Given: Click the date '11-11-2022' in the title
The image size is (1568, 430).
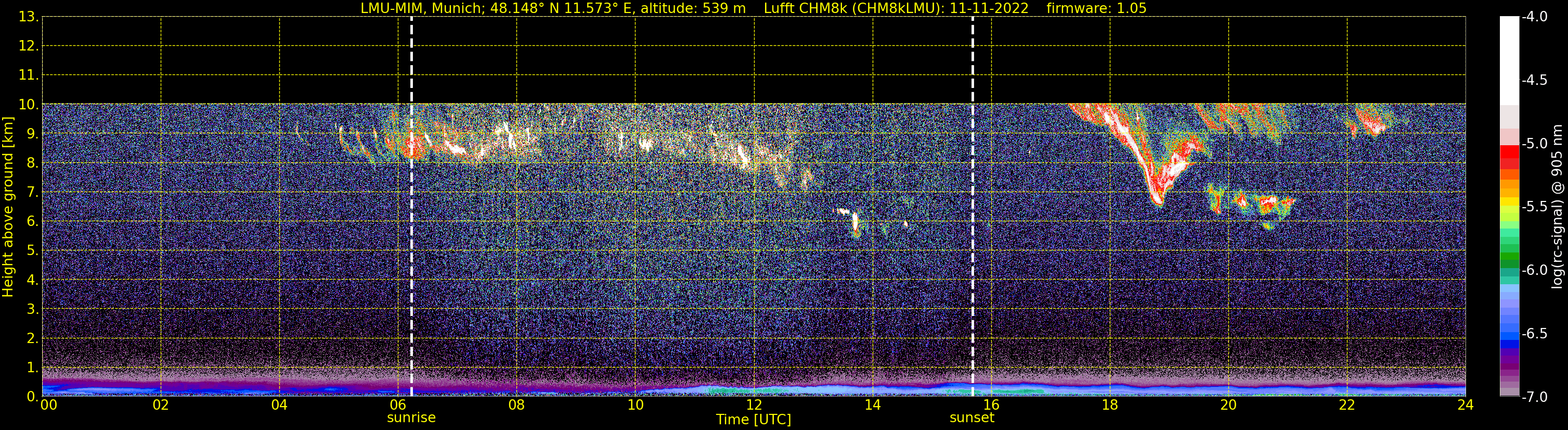Looking at the screenshot, I should tap(989, 8).
